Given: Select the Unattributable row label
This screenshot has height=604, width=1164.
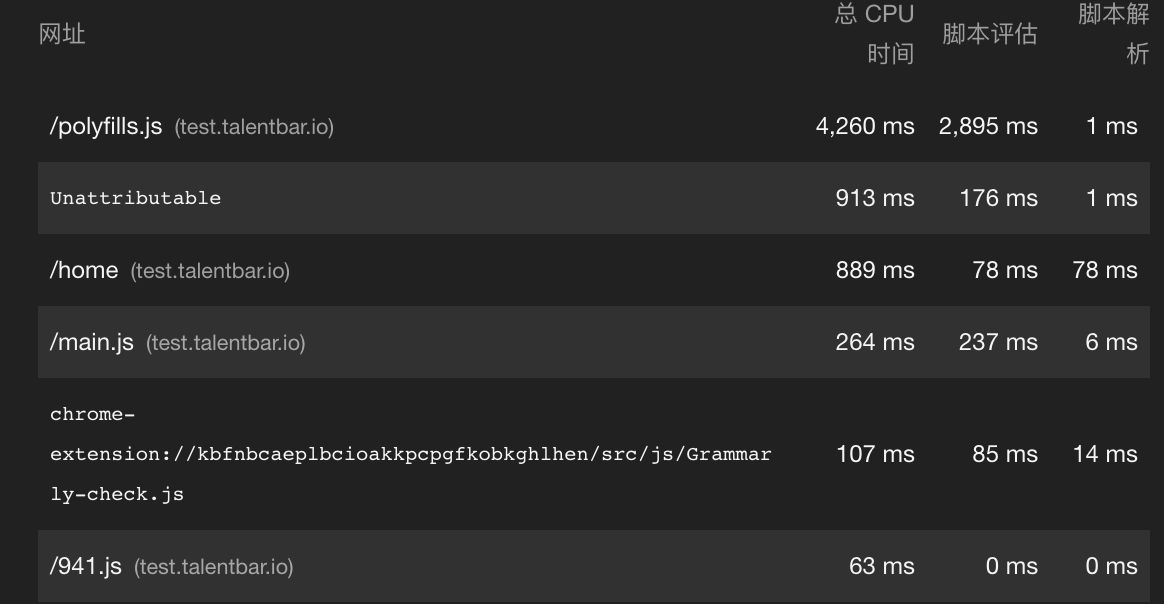Looking at the screenshot, I should [x=135, y=198].
